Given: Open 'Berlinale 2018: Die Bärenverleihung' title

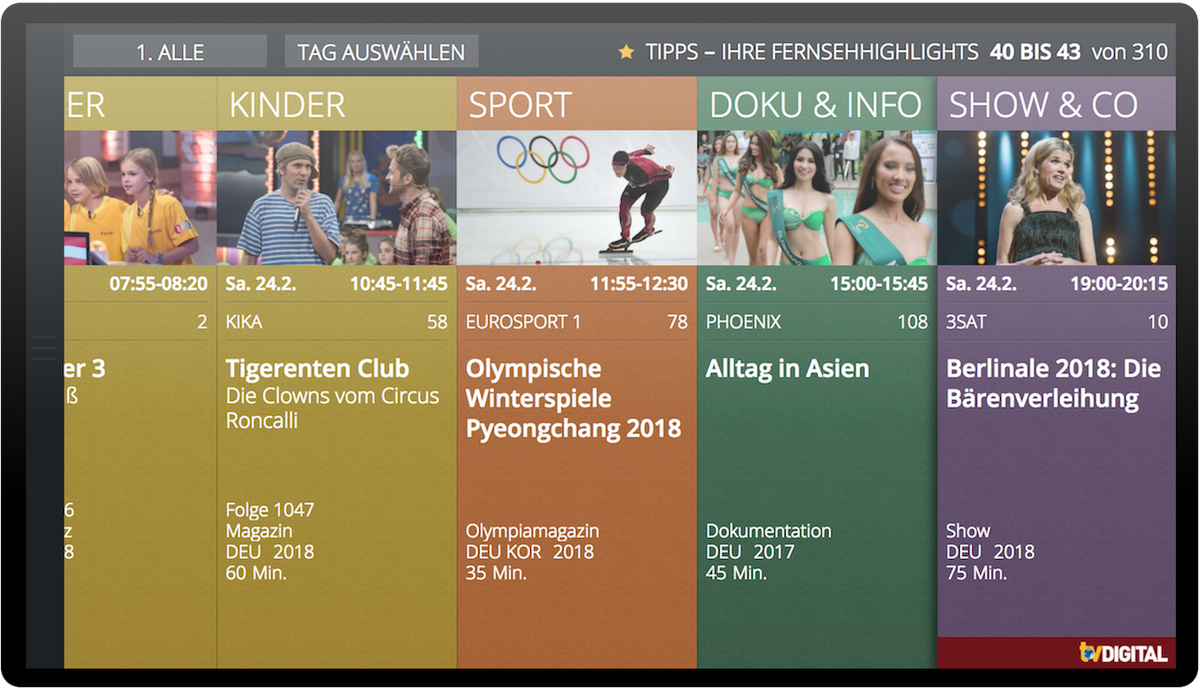Looking at the screenshot, I should [1054, 384].
